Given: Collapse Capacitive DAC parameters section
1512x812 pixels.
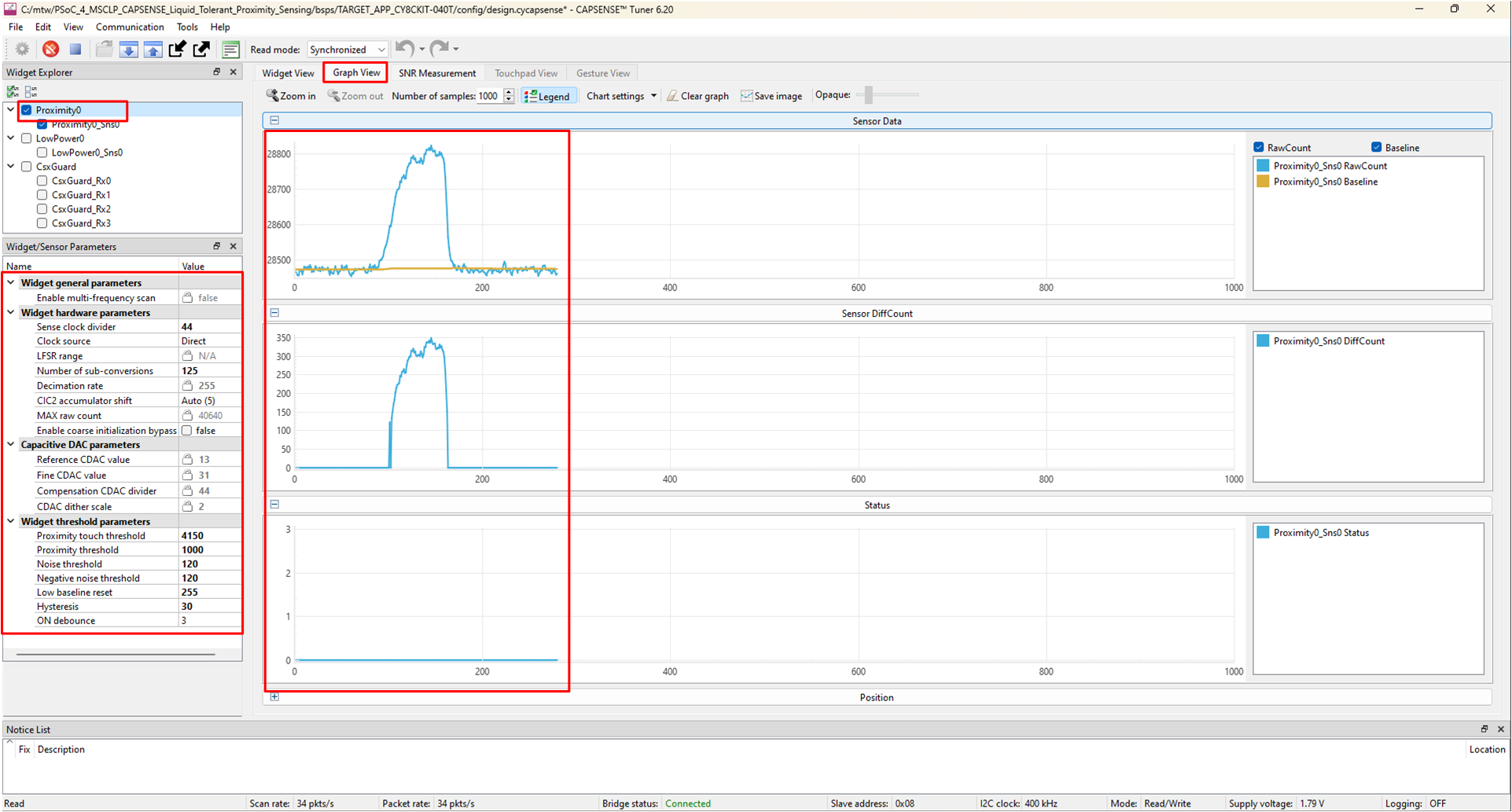Looking at the screenshot, I should pyautogui.click(x=11, y=444).
